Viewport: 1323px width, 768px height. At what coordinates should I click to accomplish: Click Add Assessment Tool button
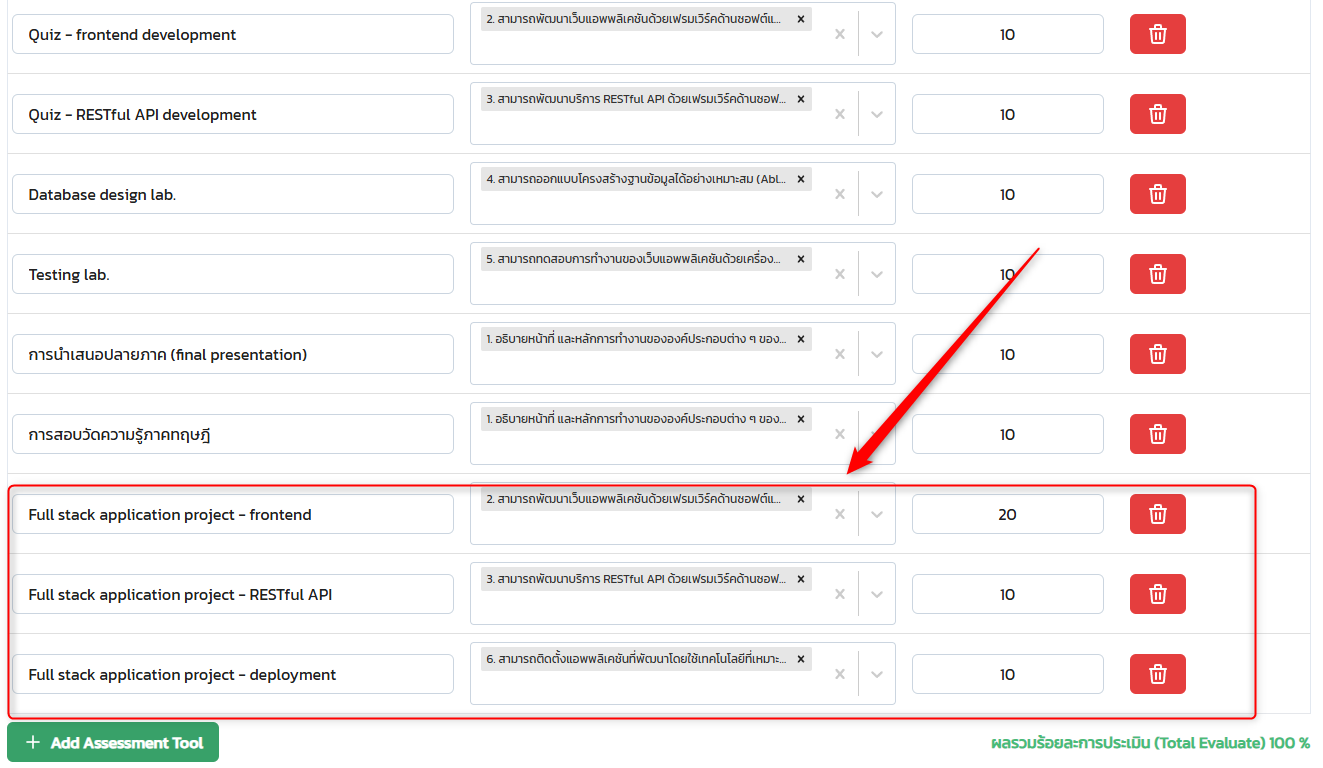coord(113,742)
